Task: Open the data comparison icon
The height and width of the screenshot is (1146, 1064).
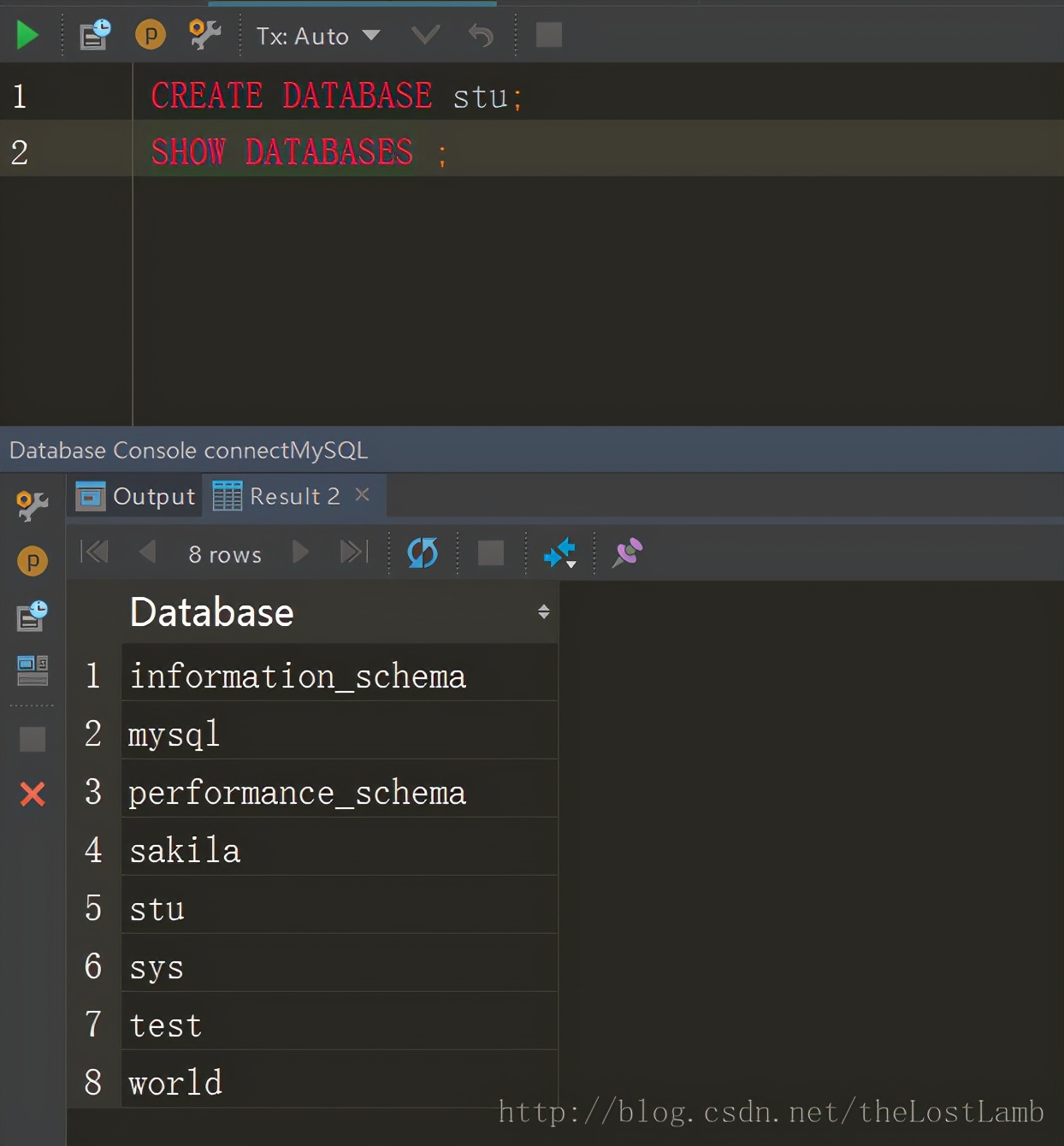Action: tap(560, 552)
